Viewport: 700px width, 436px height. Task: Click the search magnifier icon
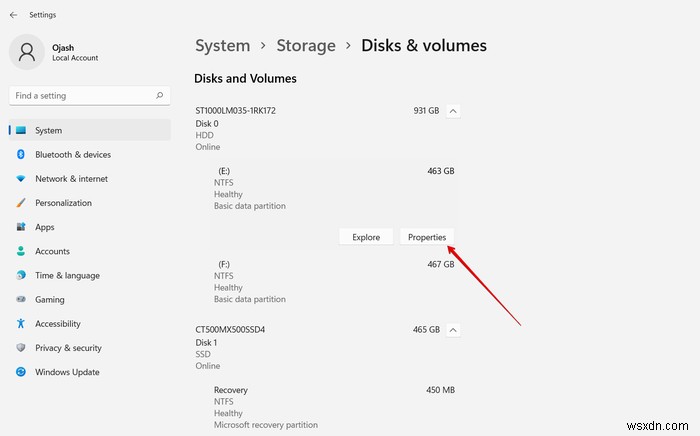160,96
